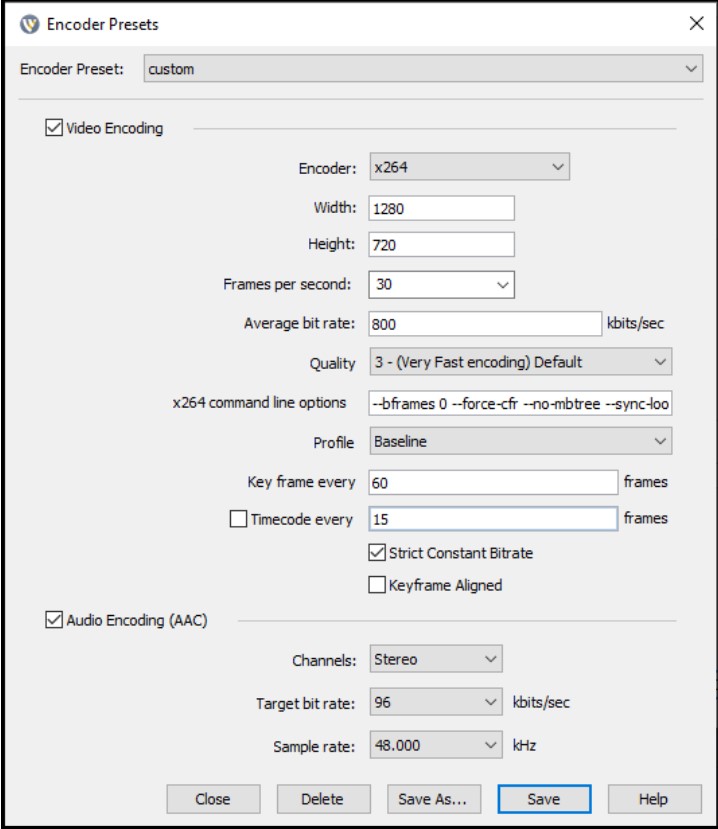Expand the Sample rate dropdown
The height and width of the screenshot is (829, 718).
point(435,746)
